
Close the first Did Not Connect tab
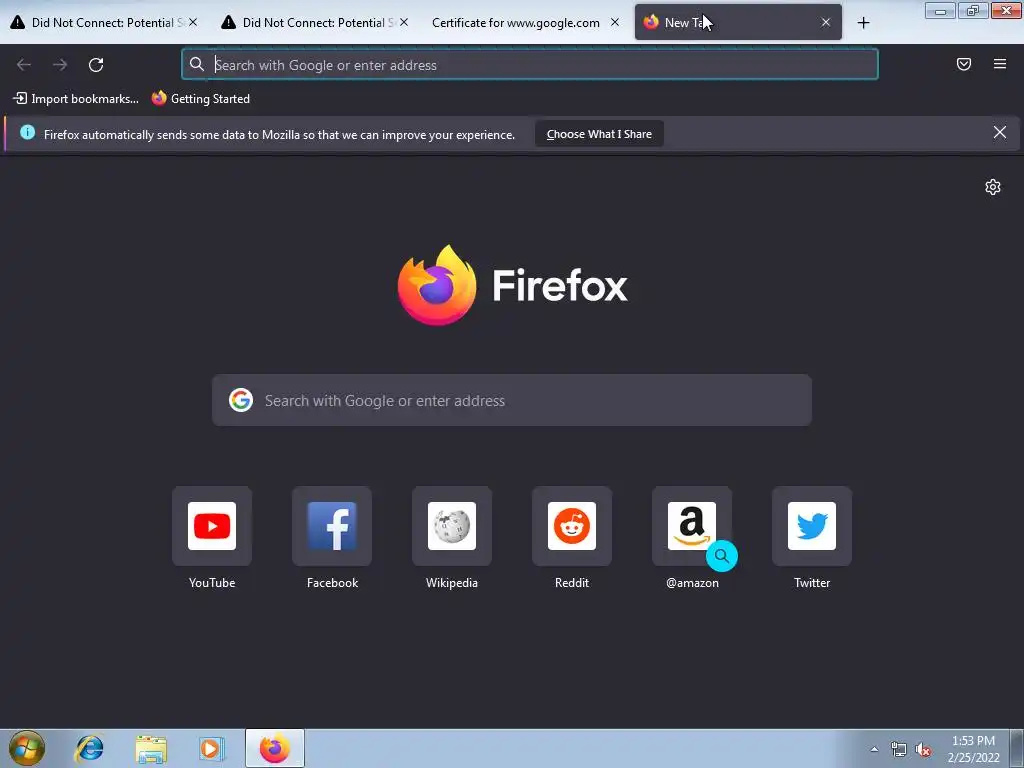(193, 22)
